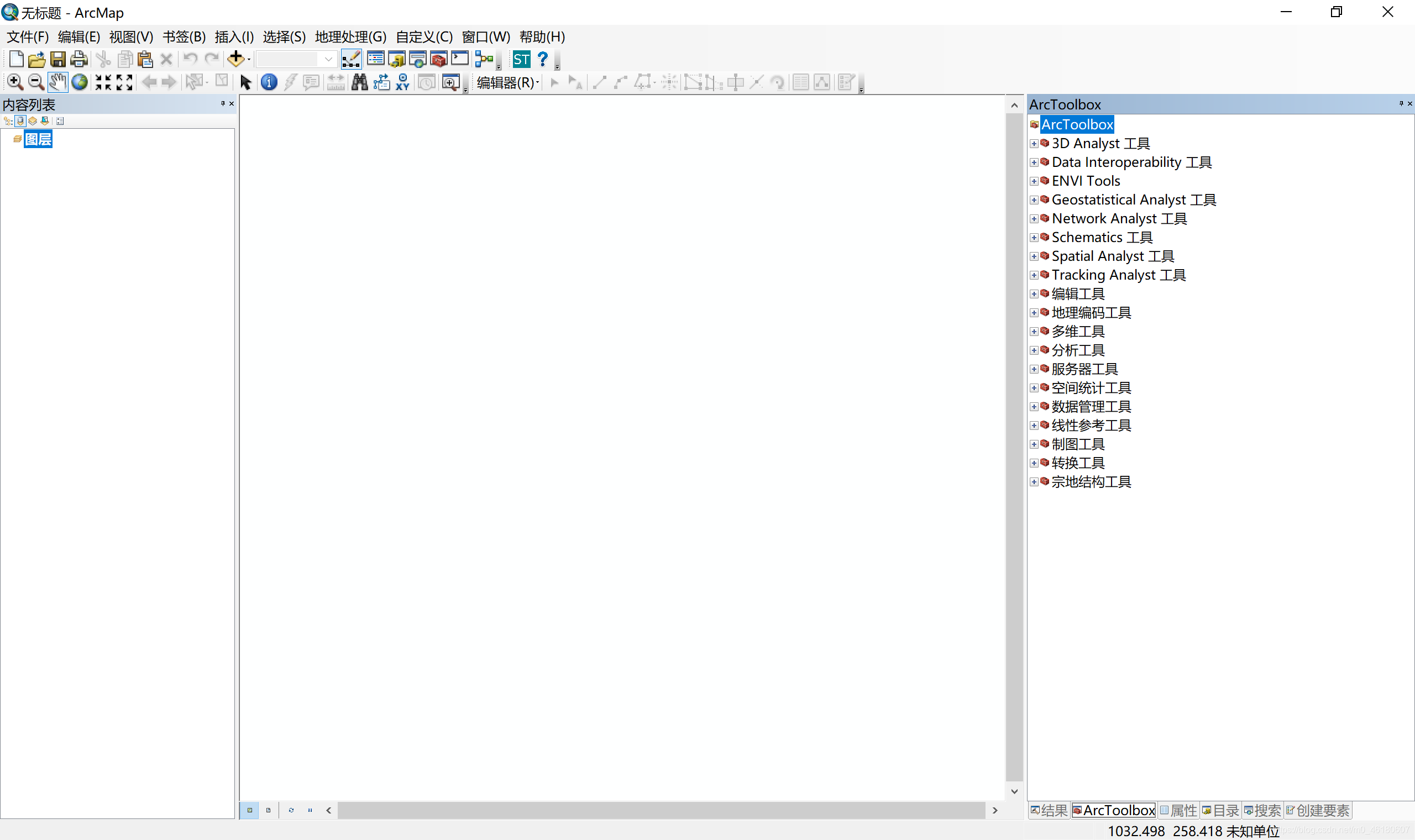Open the 编辑器(R) dropdown menu
1415x840 pixels.
click(508, 83)
